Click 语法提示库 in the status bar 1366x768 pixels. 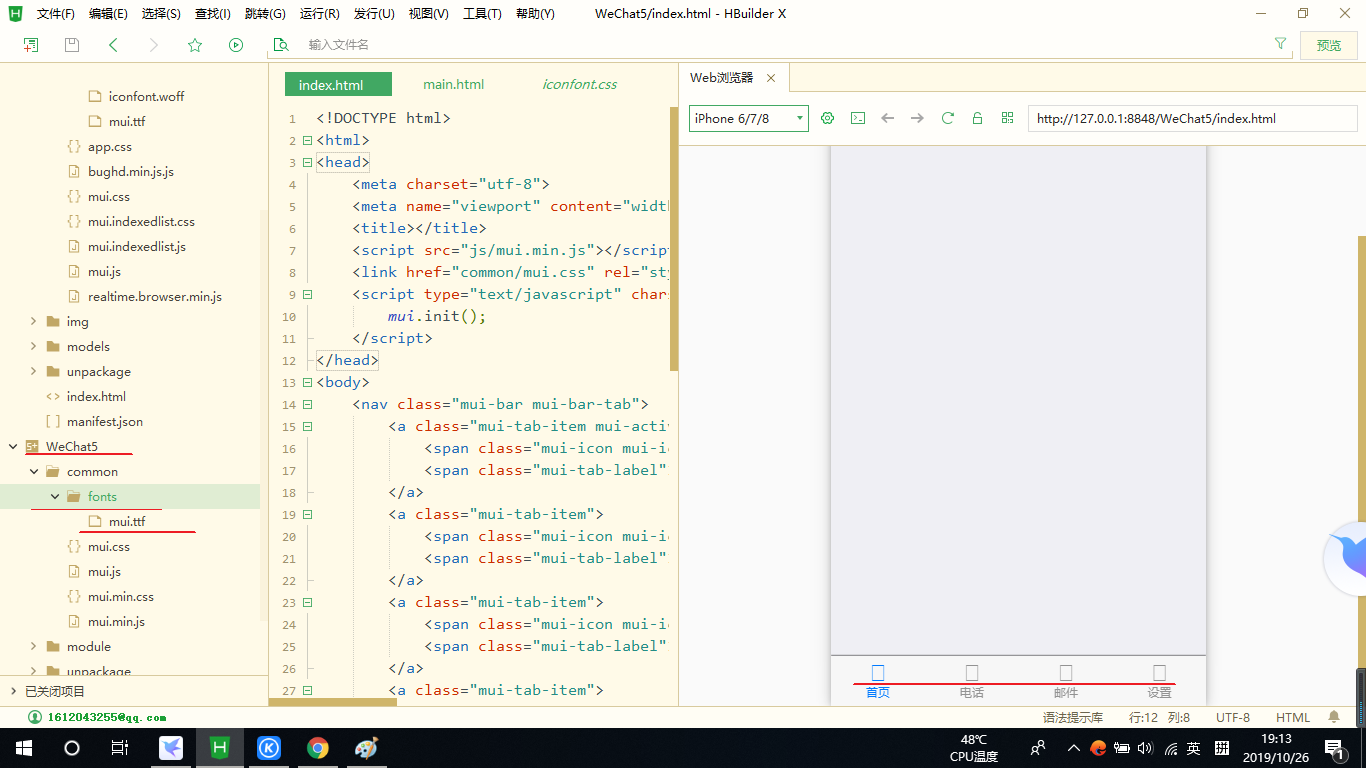(1073, 717)
